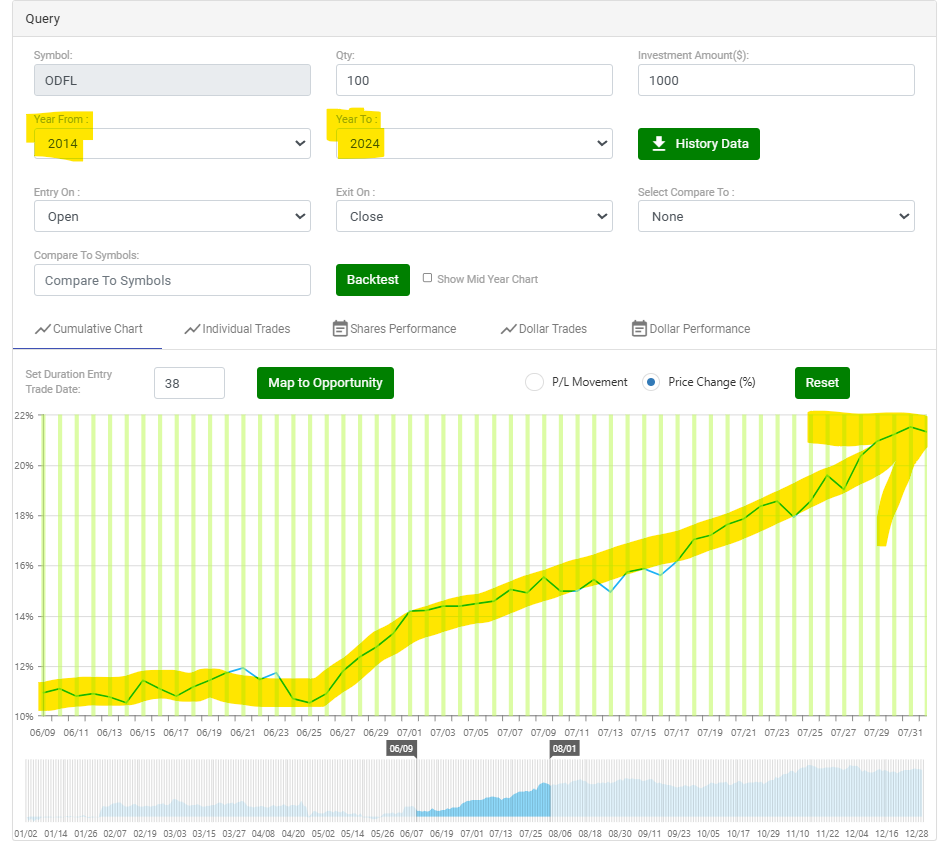Image resolution: width=947 pixels, height=852 pixels.
Task: Focus the Investment Amount input field
Action: pyautogui.click(x=776, y=80)
